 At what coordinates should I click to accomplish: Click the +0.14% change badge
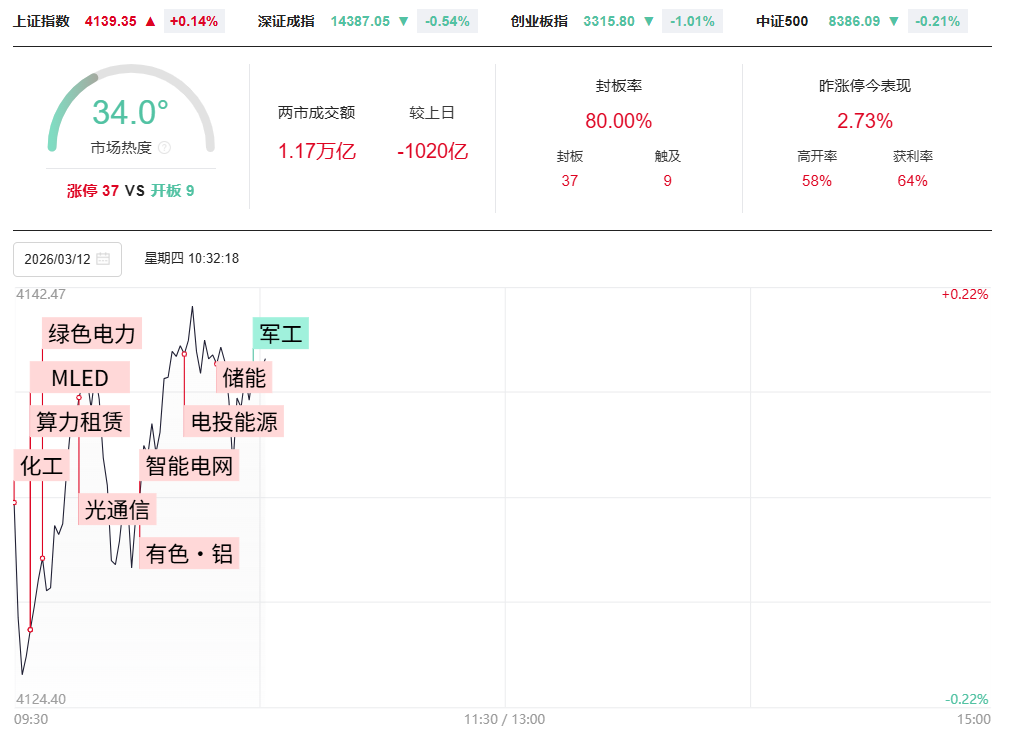(x=193, y=21)
